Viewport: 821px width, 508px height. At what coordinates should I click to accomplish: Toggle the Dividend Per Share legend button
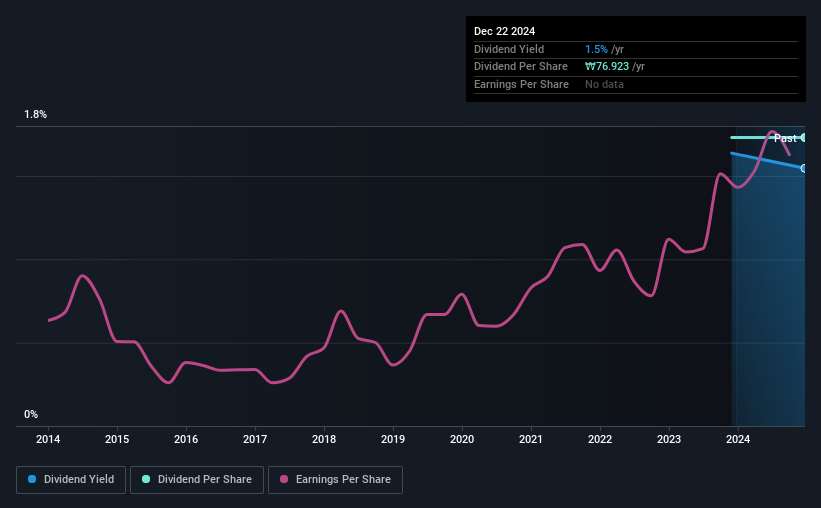[x=197, y=480]
